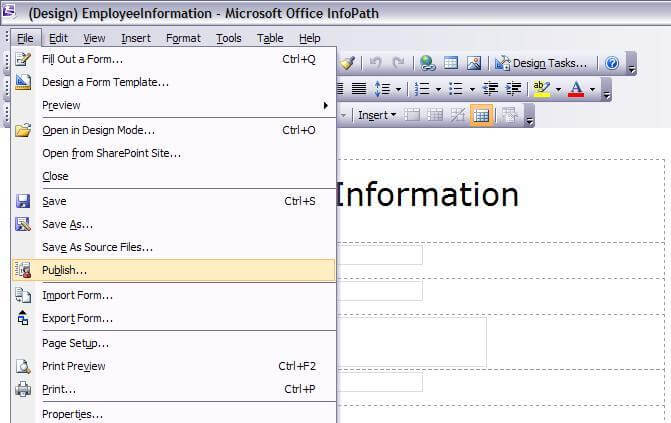Screen dimensions: 671x423
Task: Expand the Preview submenu
Action: [174, 105]
